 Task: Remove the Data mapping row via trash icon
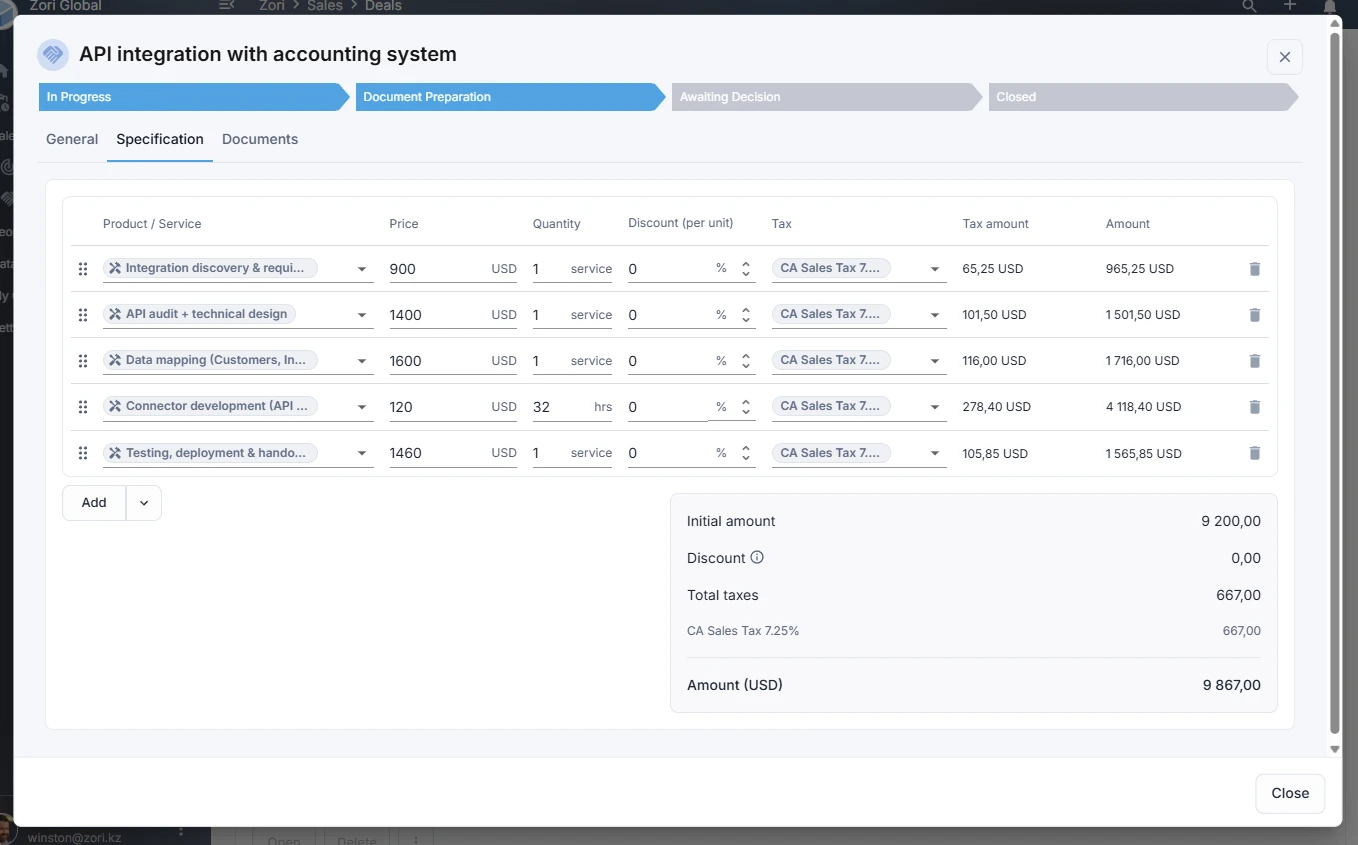pyautogui.click(x=1255, y=361)
